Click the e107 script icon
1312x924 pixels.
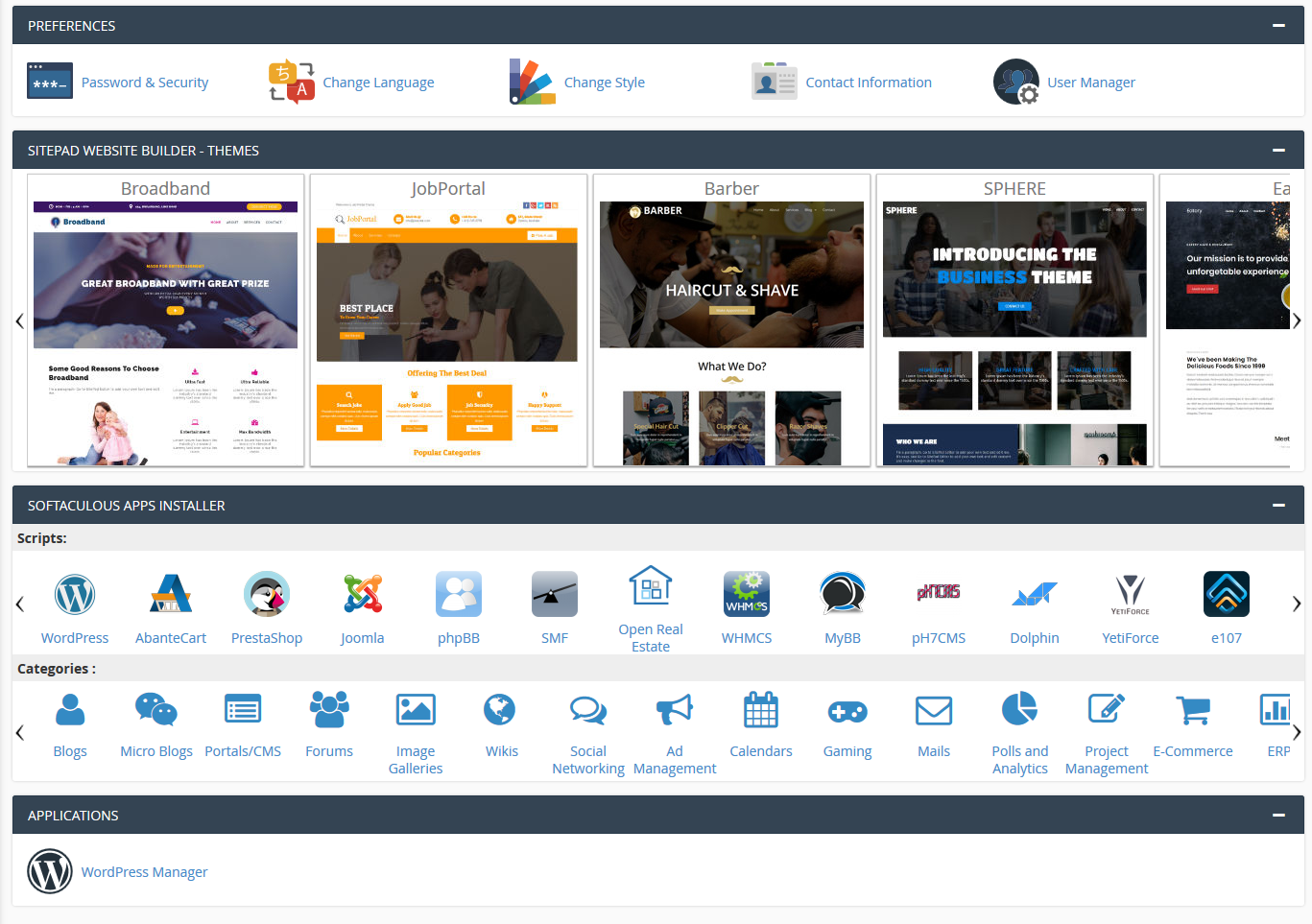tap(1227, 595)
